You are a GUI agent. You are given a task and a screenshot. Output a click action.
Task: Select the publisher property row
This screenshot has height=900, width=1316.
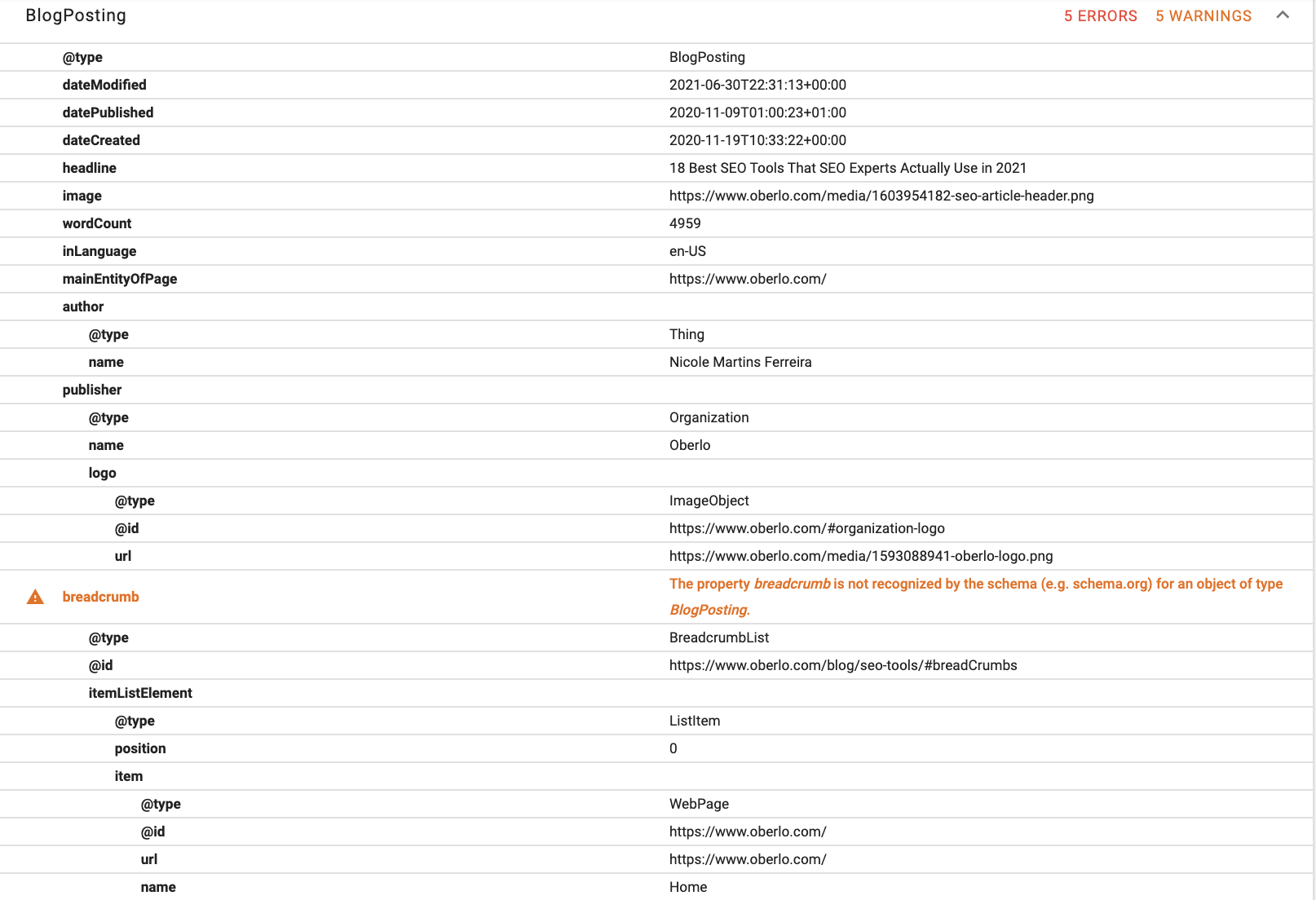[x=91, y=390]
